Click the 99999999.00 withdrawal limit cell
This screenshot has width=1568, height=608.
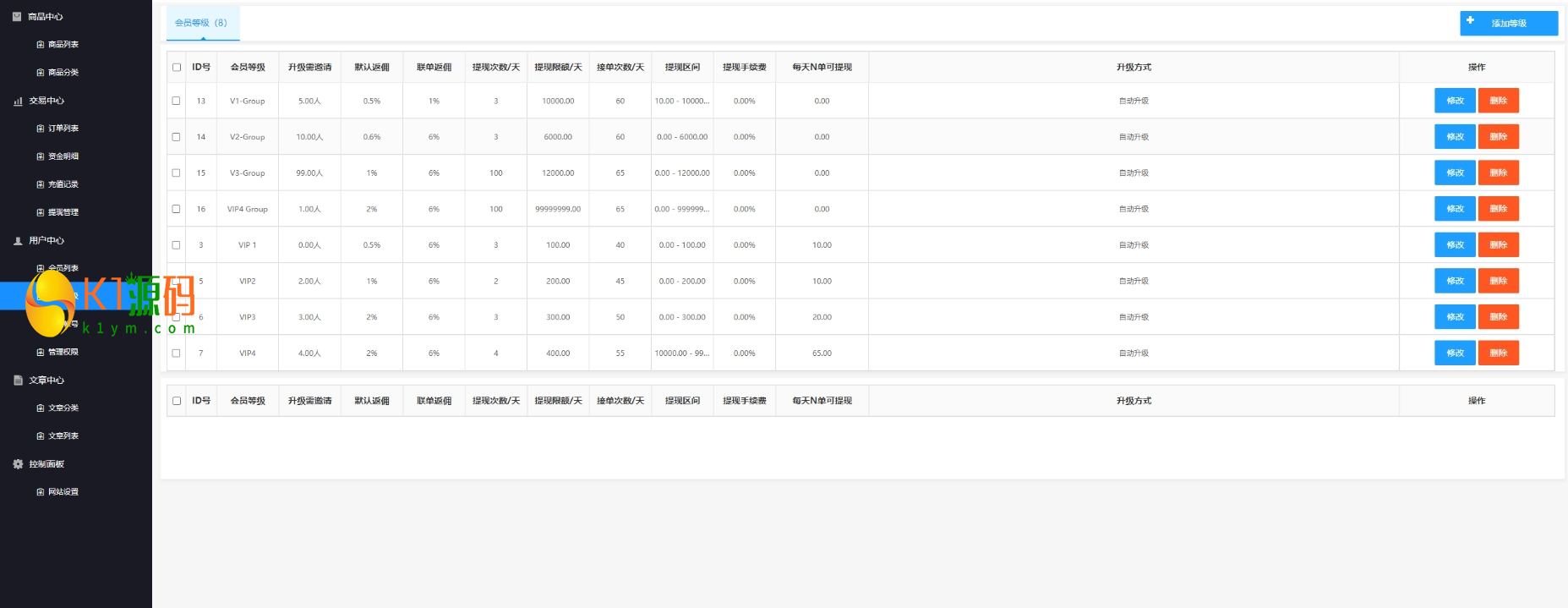pos(558,209)
